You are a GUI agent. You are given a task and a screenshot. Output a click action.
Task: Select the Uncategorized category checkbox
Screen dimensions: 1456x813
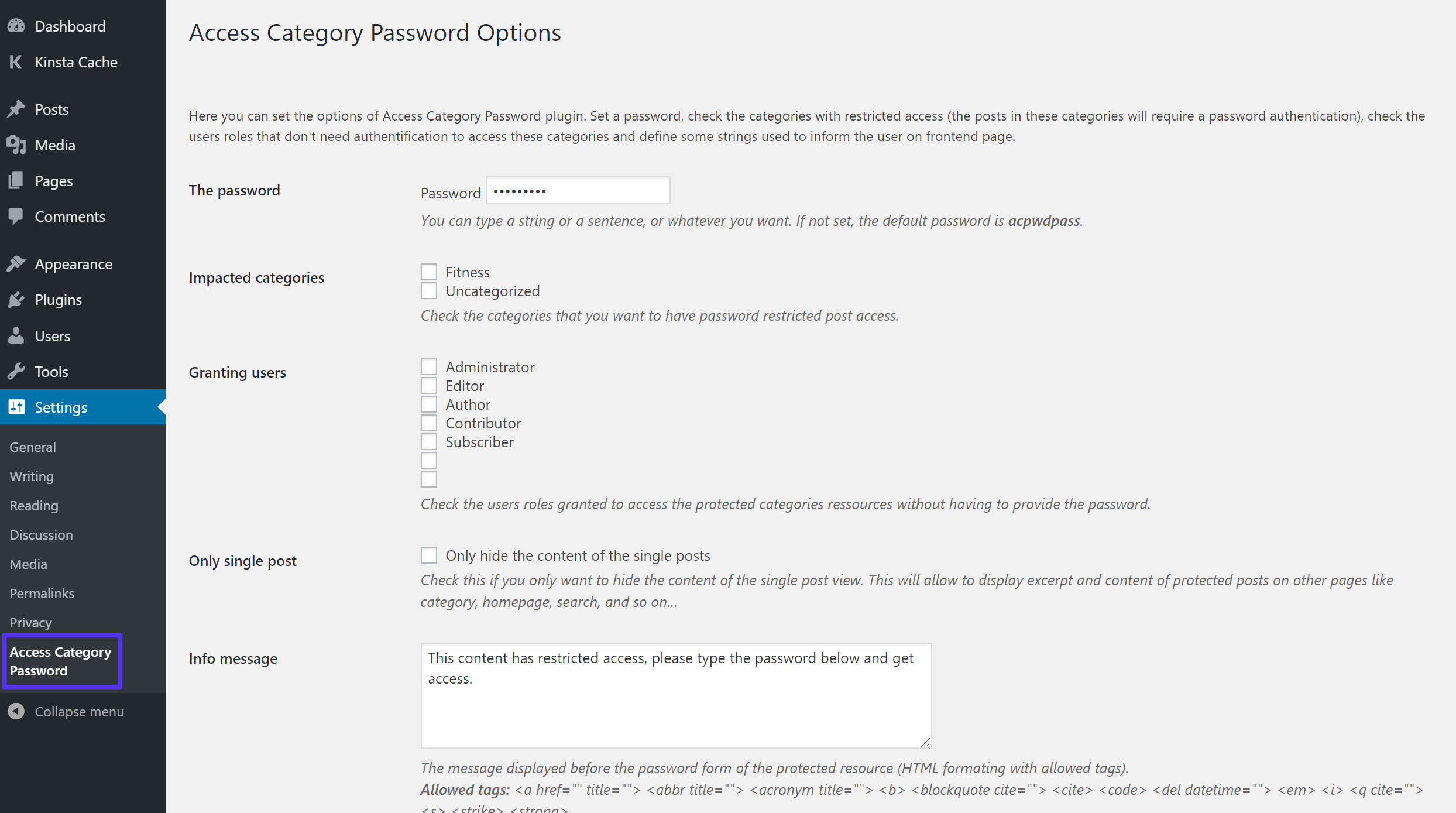(x=427, y=290)
